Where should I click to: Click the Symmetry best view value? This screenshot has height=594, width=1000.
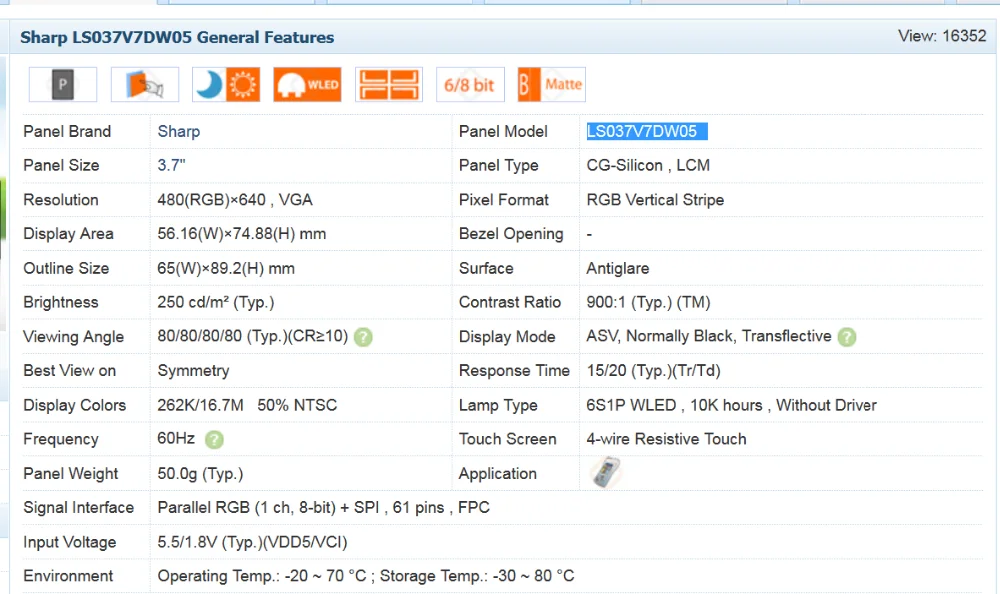[193, 371]
